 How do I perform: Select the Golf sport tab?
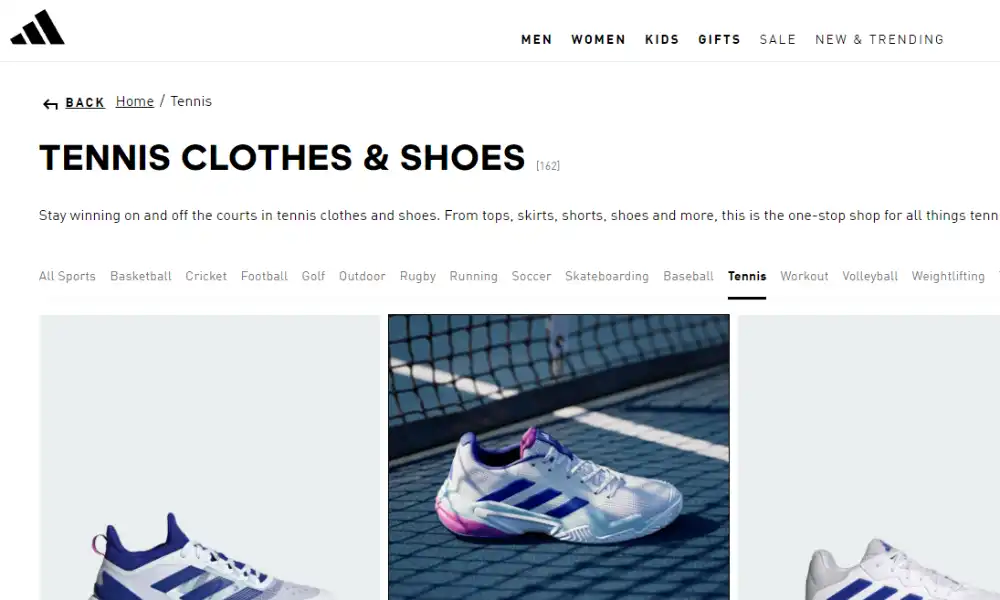313,276
